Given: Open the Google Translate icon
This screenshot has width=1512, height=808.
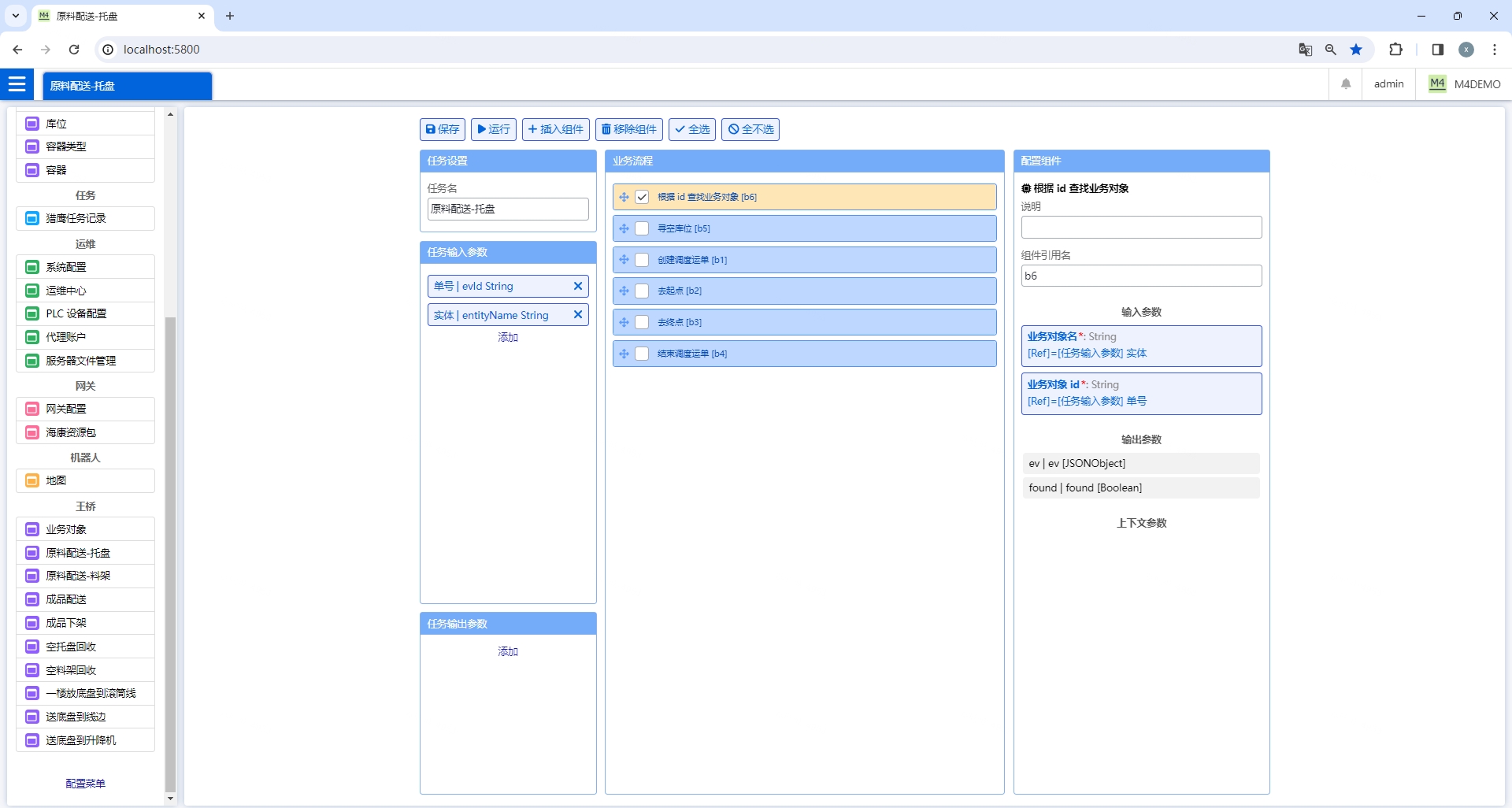Looking at the screenshot, I should (x=1305, y=50).
